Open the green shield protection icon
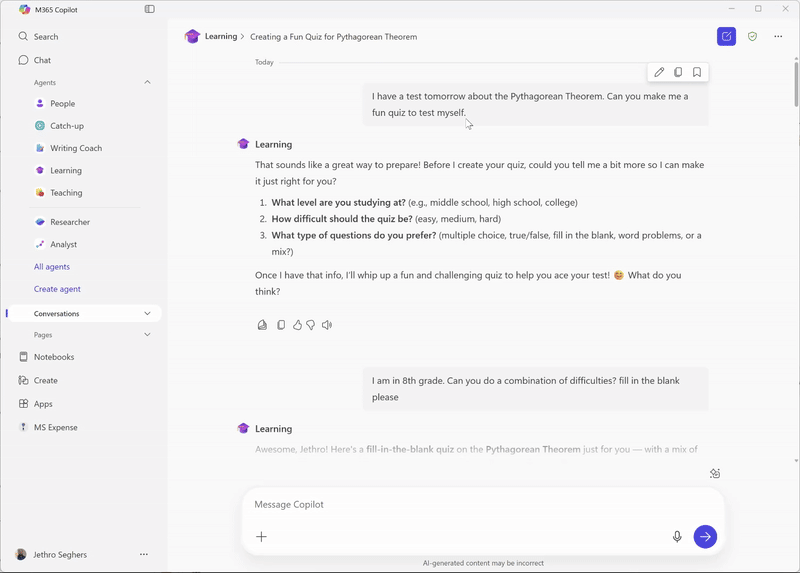The image size is (800, 573). [x=752, y=36]
